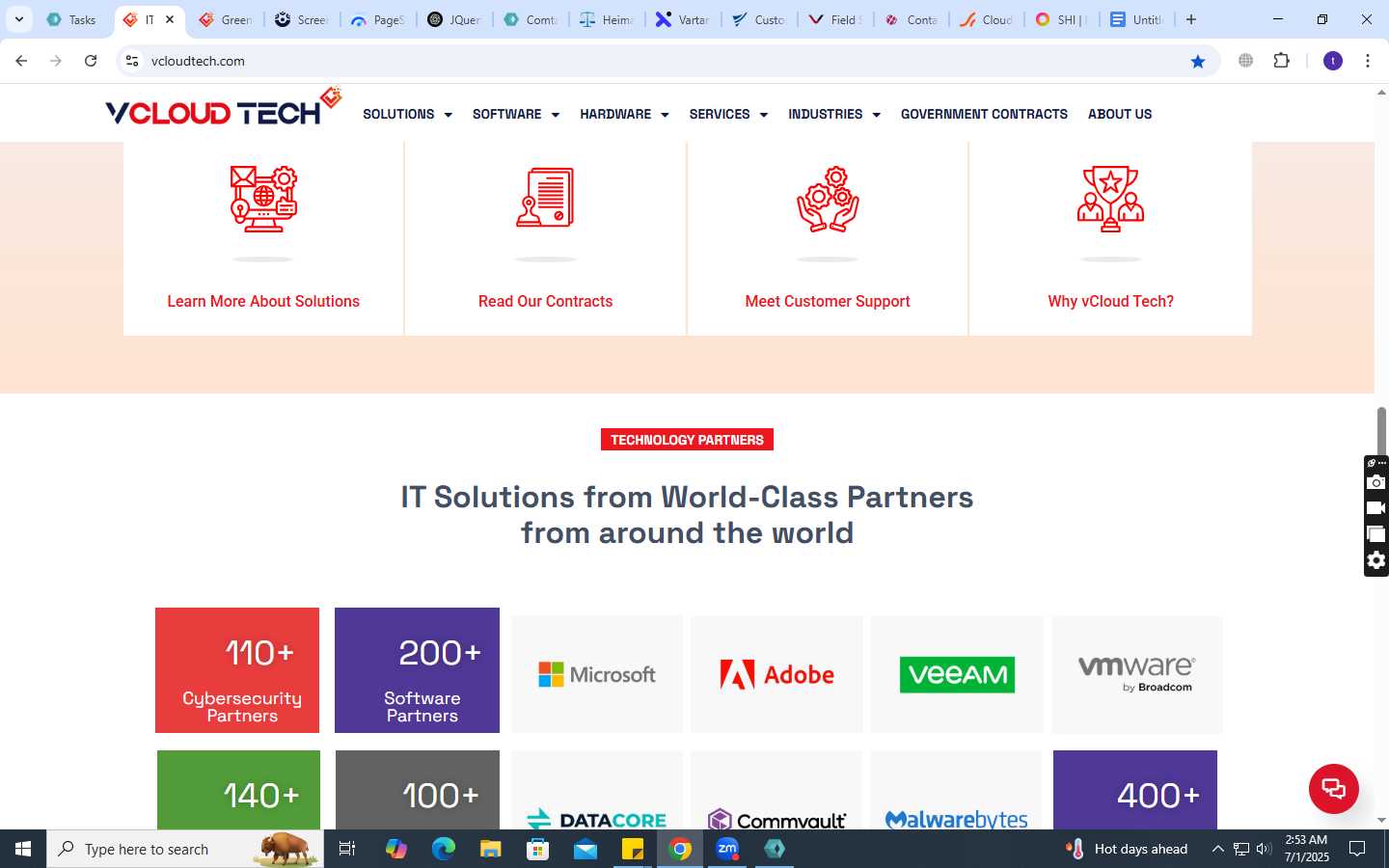Open the tab search dropdown arrow
1389x868 pixels.
(x=18, y=19)
